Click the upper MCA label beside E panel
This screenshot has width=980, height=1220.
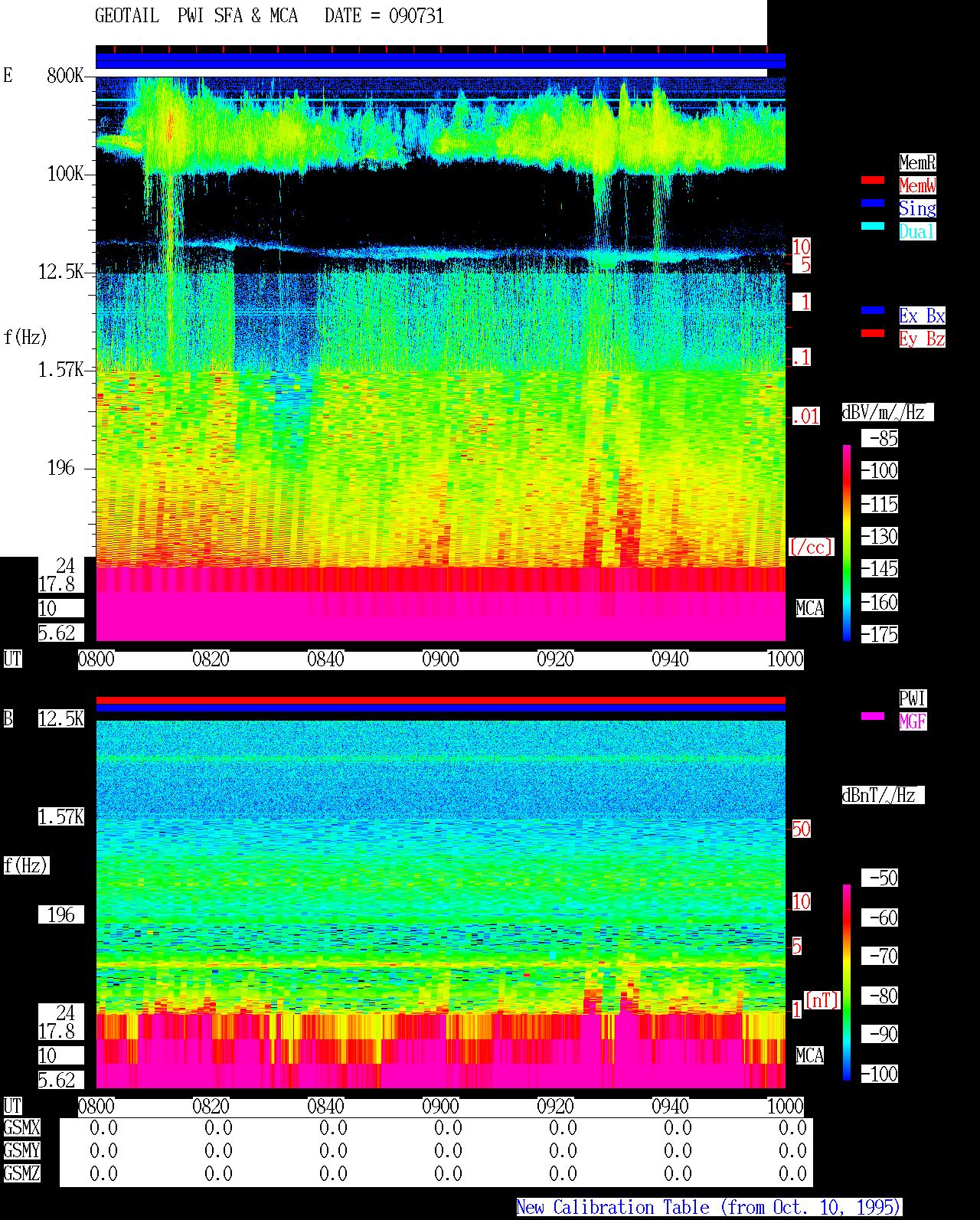point(810,608)
